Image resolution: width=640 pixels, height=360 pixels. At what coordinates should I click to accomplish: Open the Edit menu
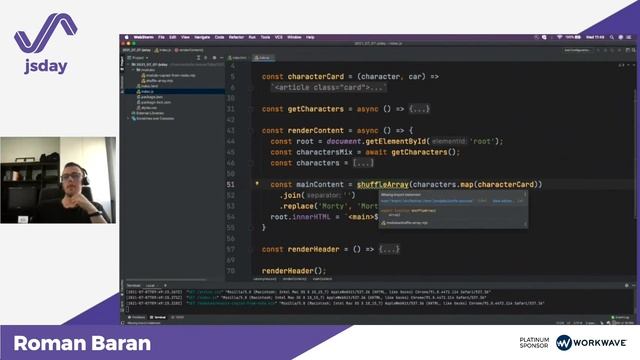coord(173,37)
